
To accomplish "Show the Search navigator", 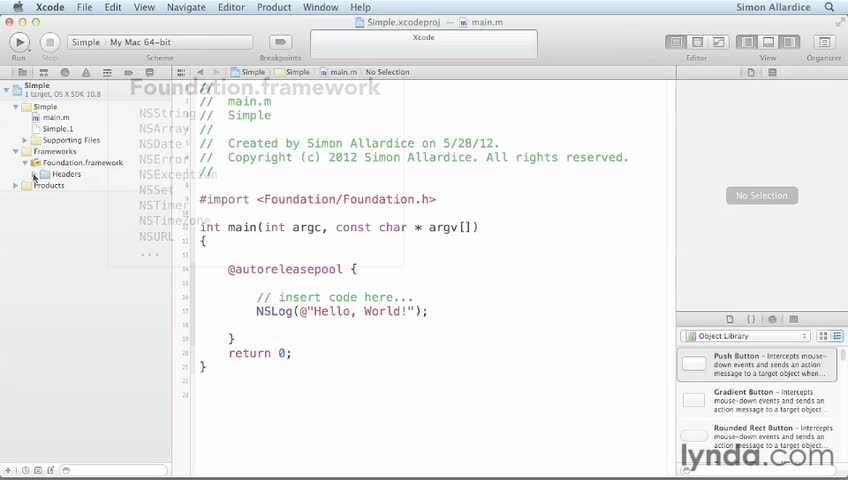I will pyautogui.click(x=65, y=72).
